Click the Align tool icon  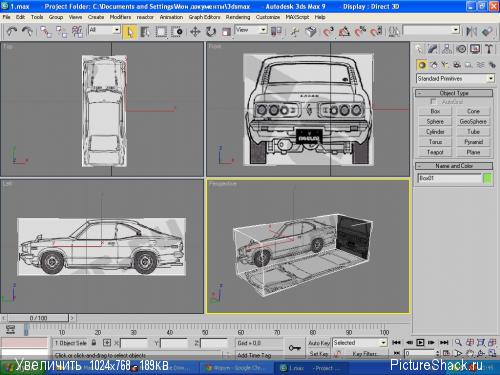(x=487, y=32)
